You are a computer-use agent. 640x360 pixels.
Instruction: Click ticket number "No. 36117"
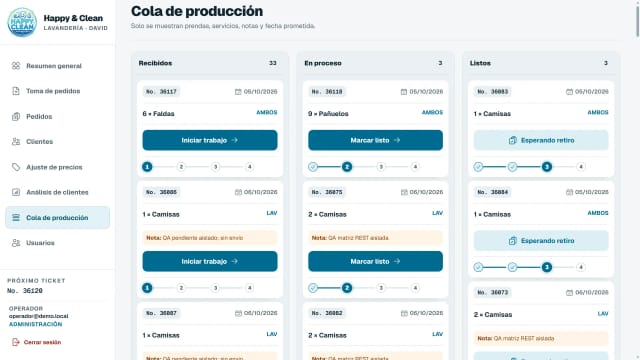[x=161, y=92]
